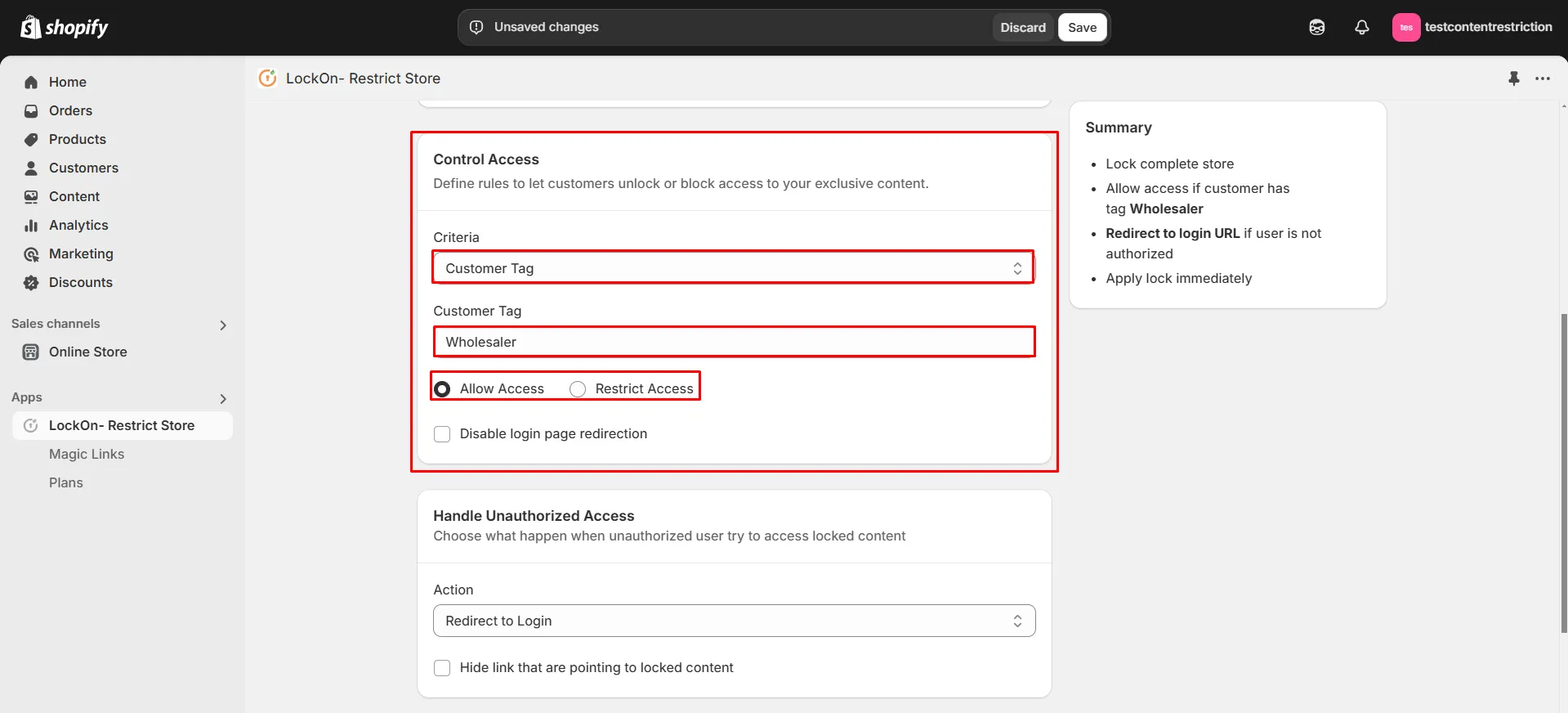
Task: Click the LockOn logo in the page header
Action: click(267, 78)
